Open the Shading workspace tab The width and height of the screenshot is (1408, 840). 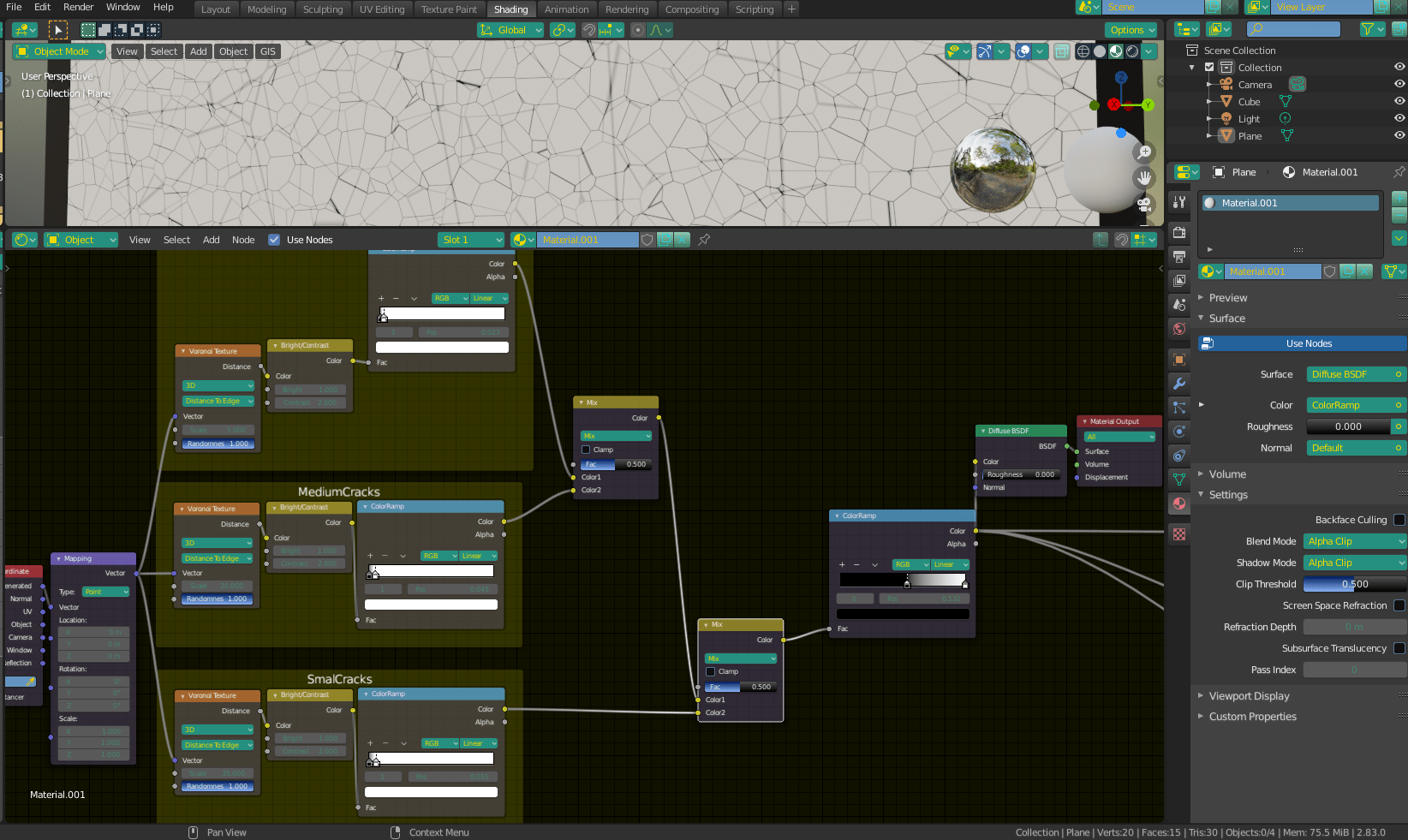point(511,9)
